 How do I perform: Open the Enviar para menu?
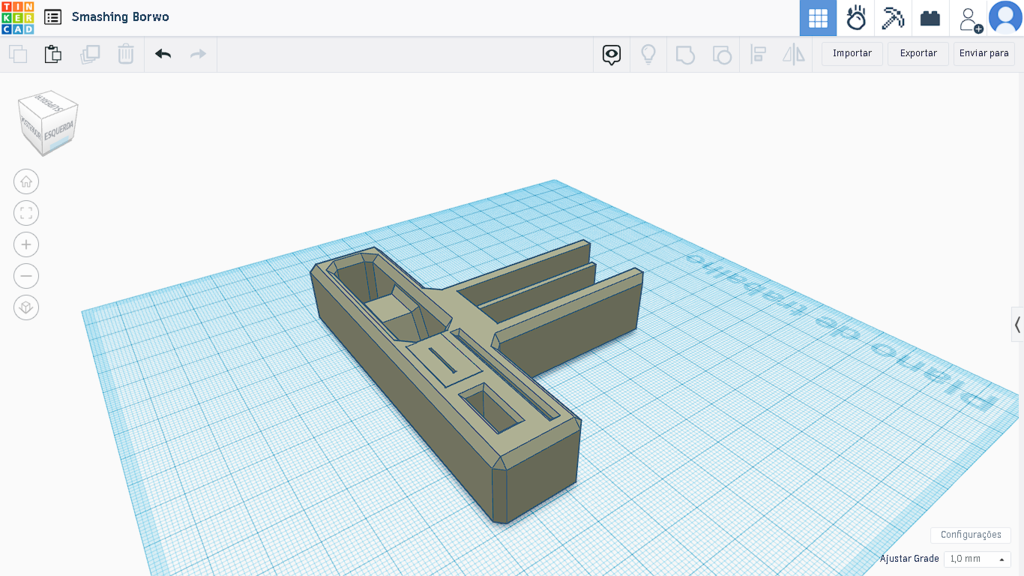click(x=983, y=53)
